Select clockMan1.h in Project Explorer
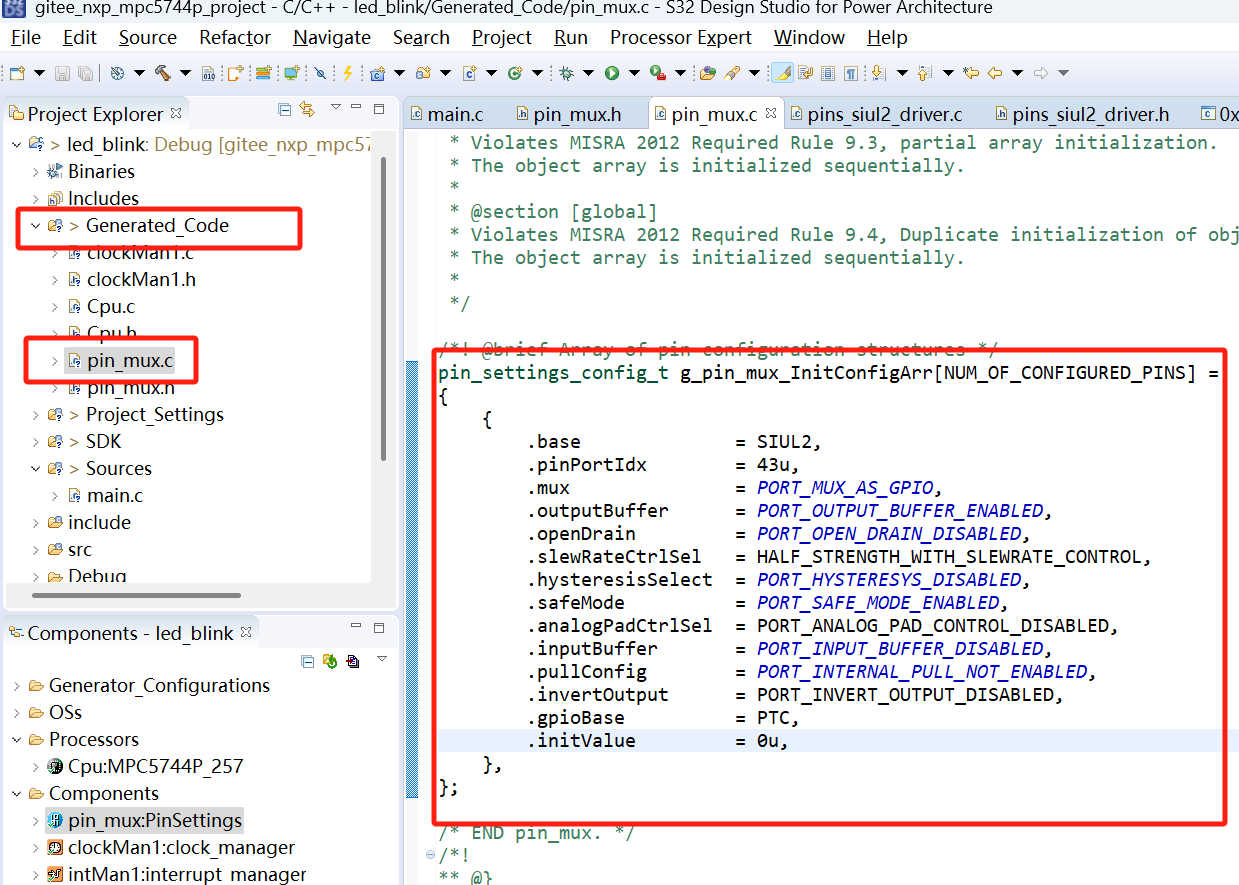This screenshot has height=885, width=1239. tap(131, 280)
